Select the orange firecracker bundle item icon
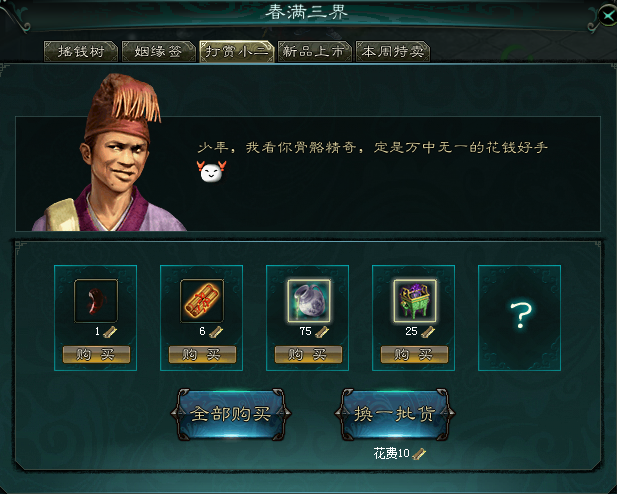This screenshot has height=494, width=617. coord(202,301)
